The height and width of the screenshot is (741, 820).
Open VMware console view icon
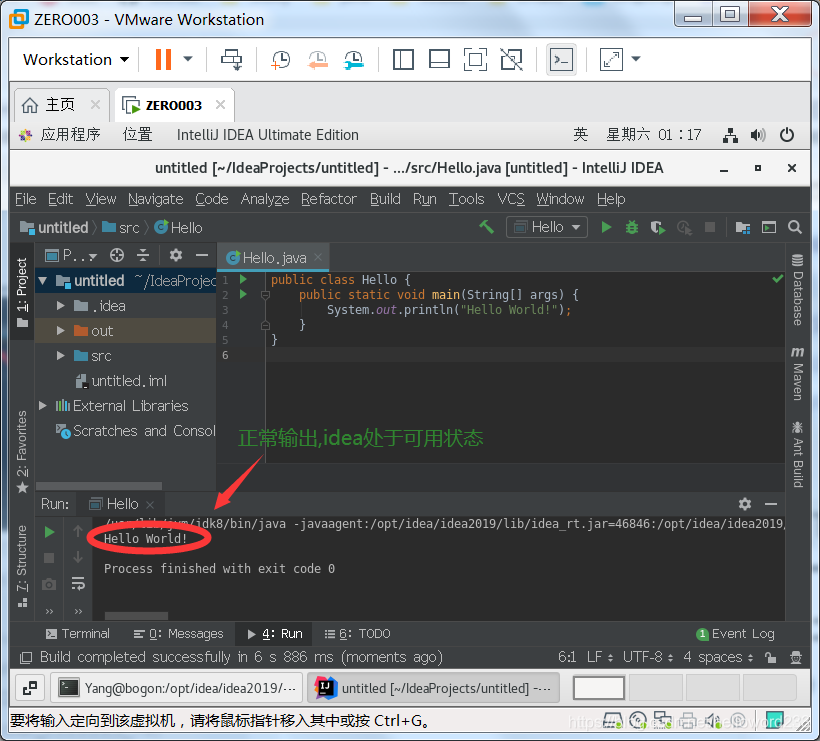pyautogui.click(x=561, y=60)
